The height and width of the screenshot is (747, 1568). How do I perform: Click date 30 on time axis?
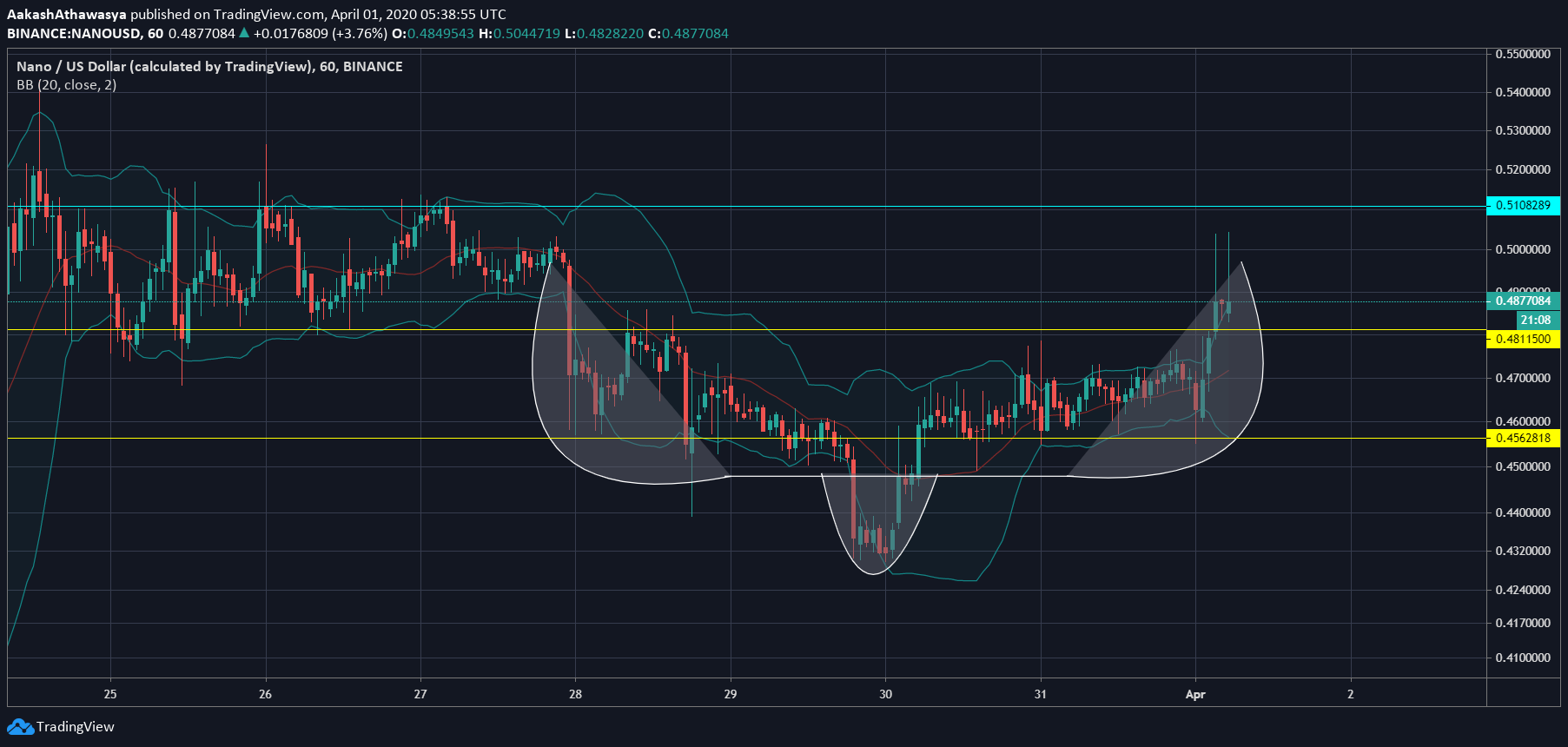[885, 694]
